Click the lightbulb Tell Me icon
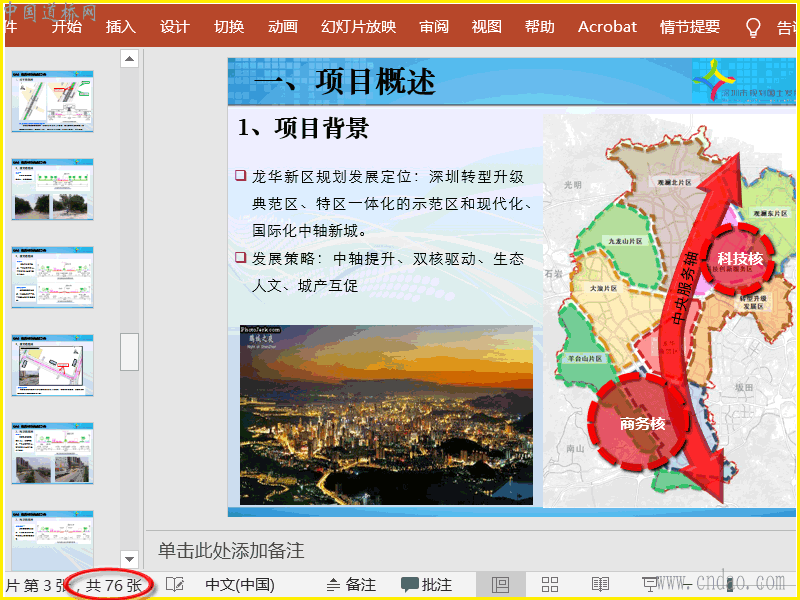The width and height of the screenshot is (800, 600). 753,28
